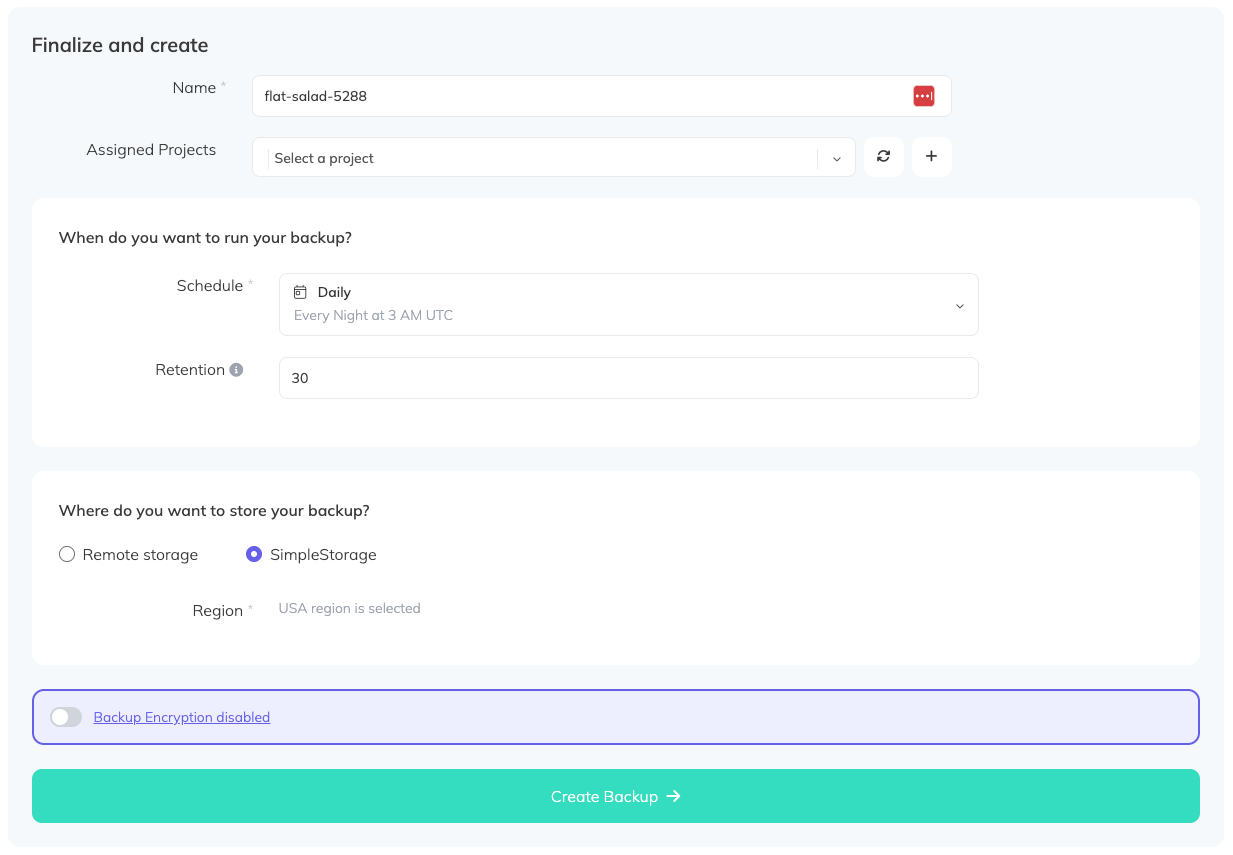Click the plus icon to add a project
The image size is (1233, 855).
pyautogui.click(x=931, y=157)
